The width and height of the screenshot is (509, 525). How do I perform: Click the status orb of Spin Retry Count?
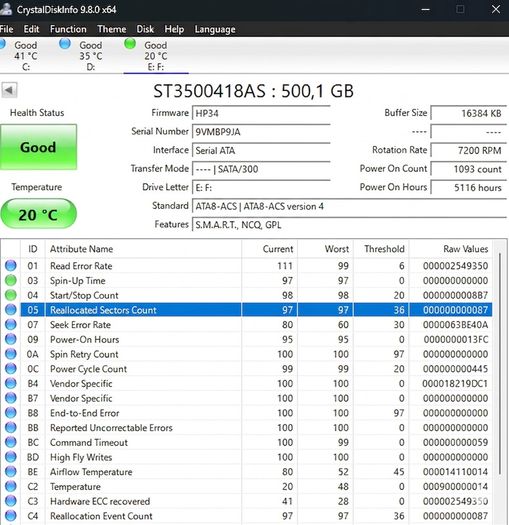[11, 354]
